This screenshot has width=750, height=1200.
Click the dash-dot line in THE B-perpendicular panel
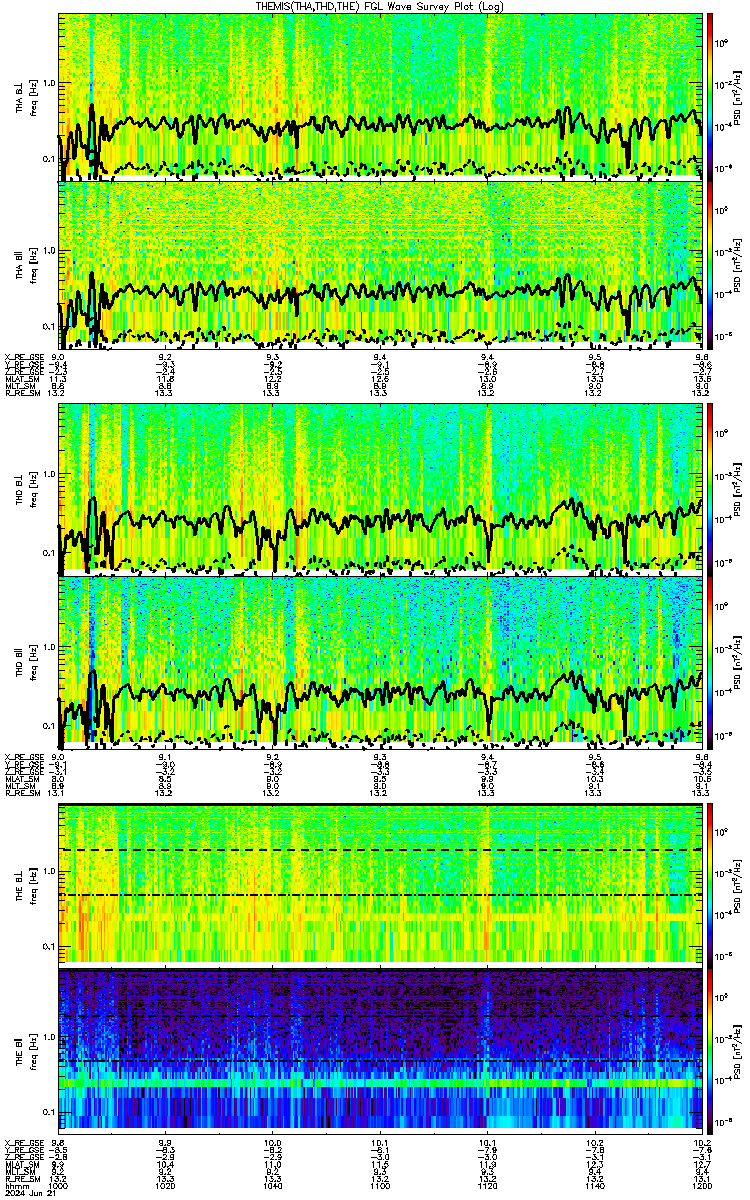(x=381, y=895)
